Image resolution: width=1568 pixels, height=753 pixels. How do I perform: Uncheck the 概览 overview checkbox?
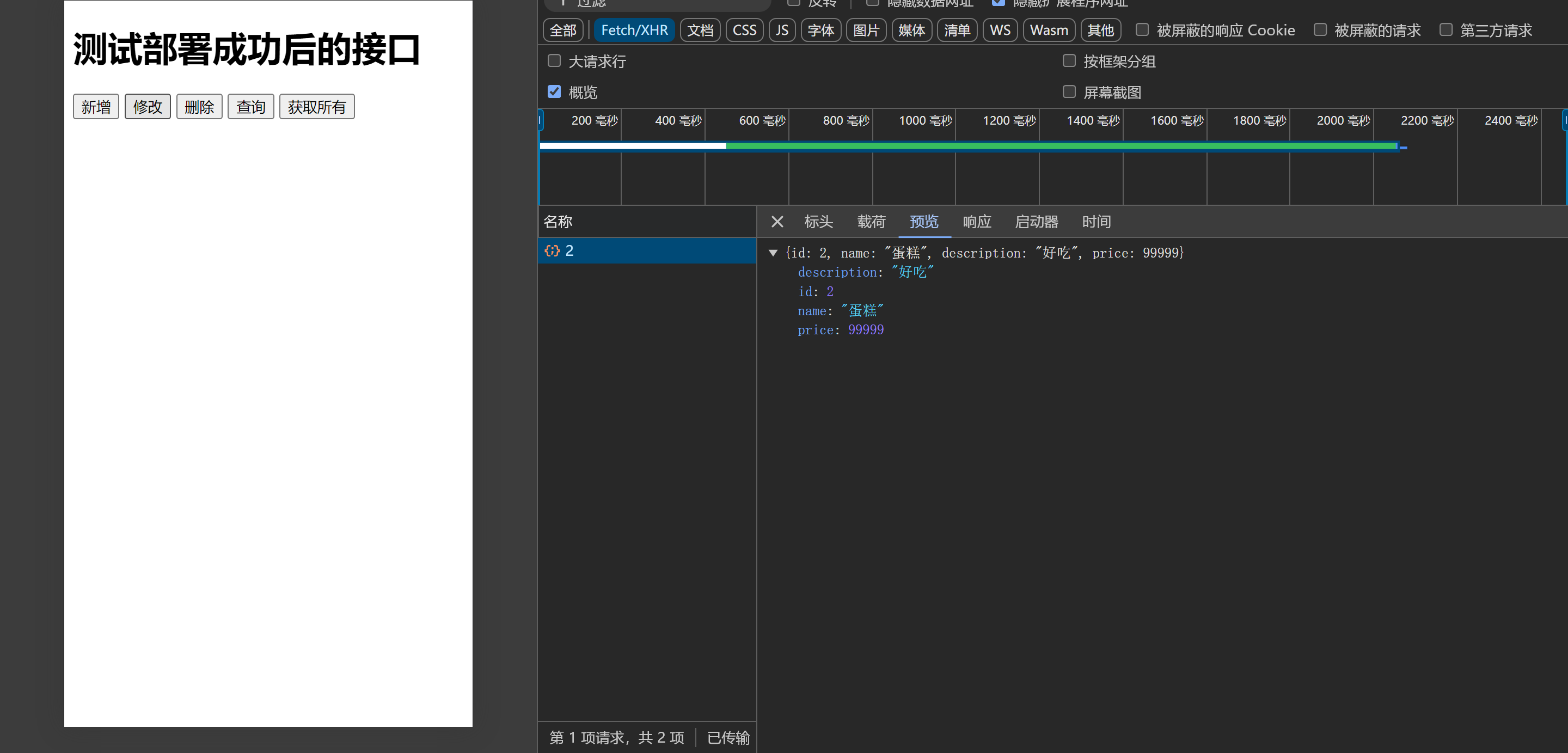pyautogui.click(x=554, y=92)
